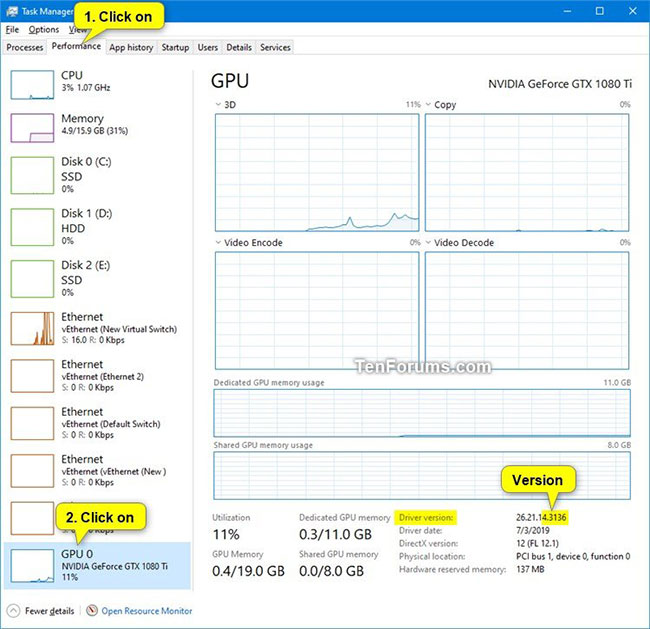Click hardware reserved memory value 137 MB

(530, 569)
